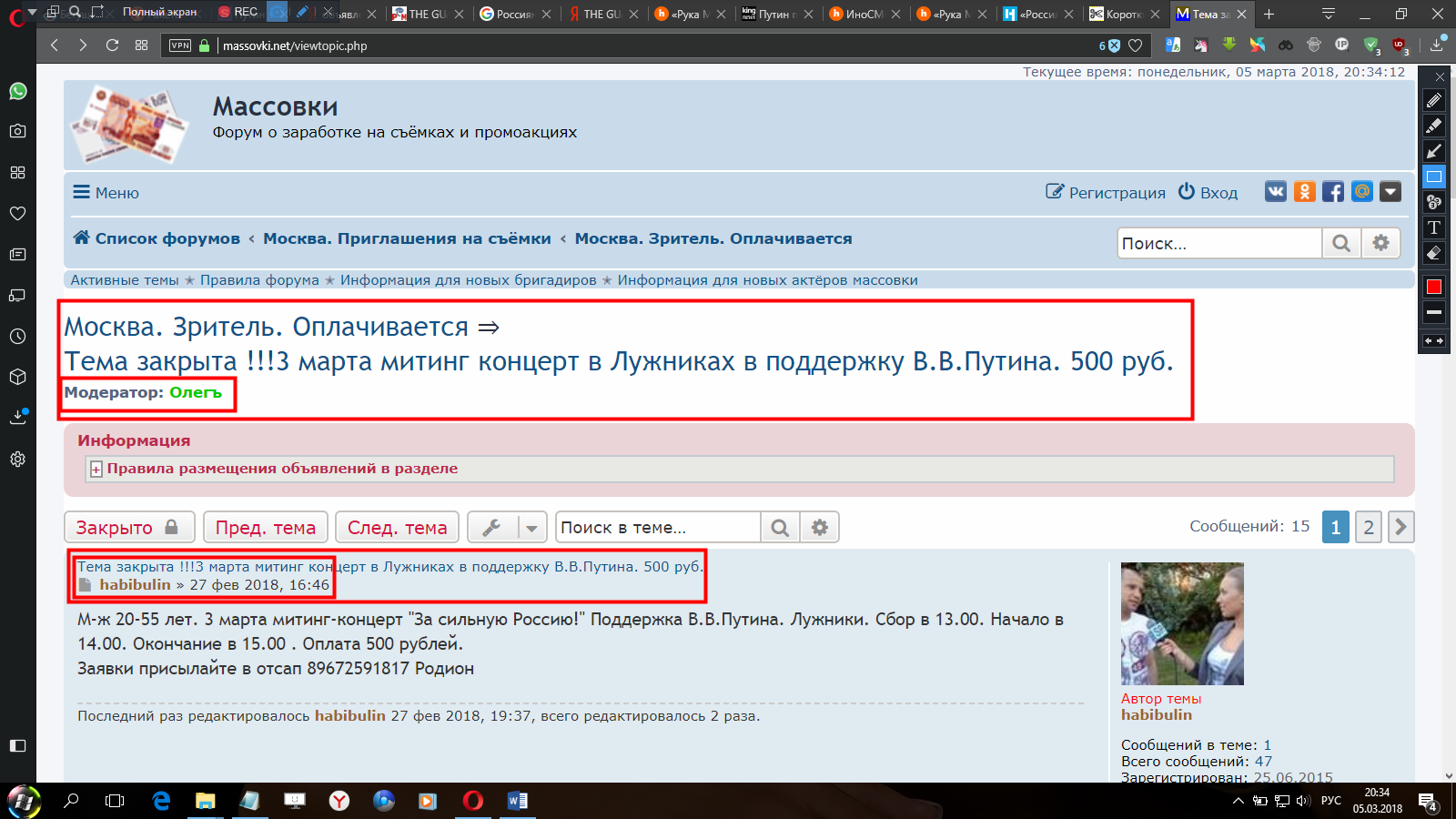Click the Поиск в теме field
The height and width of the screenshot is (819, 1456).
658,527
